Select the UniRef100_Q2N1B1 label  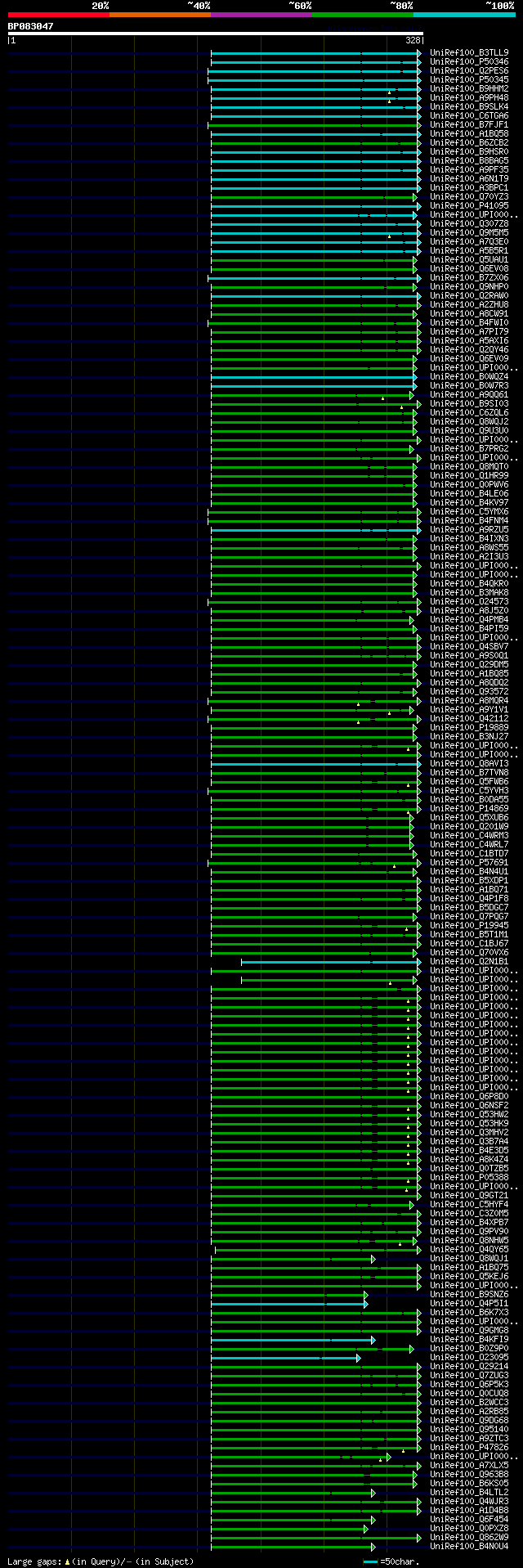469,961
